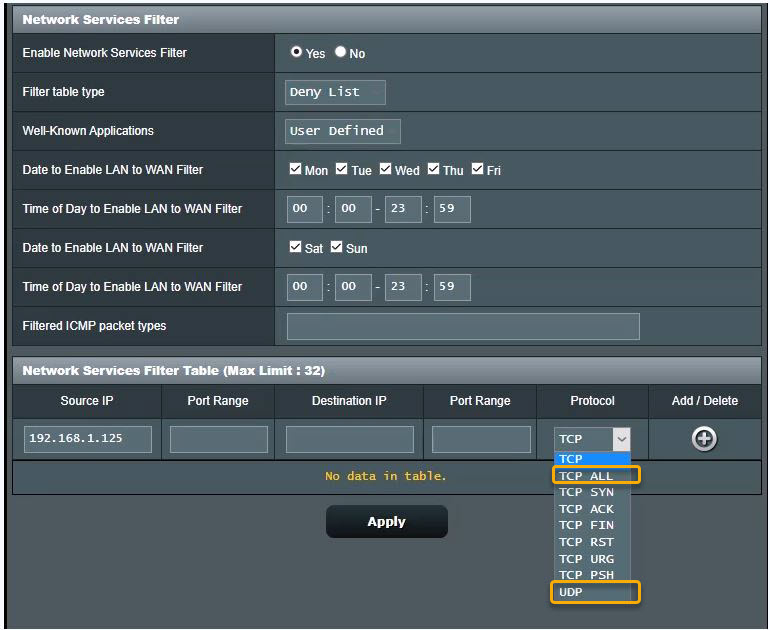Click weekday start hour field 00

(x=305, y=209)
